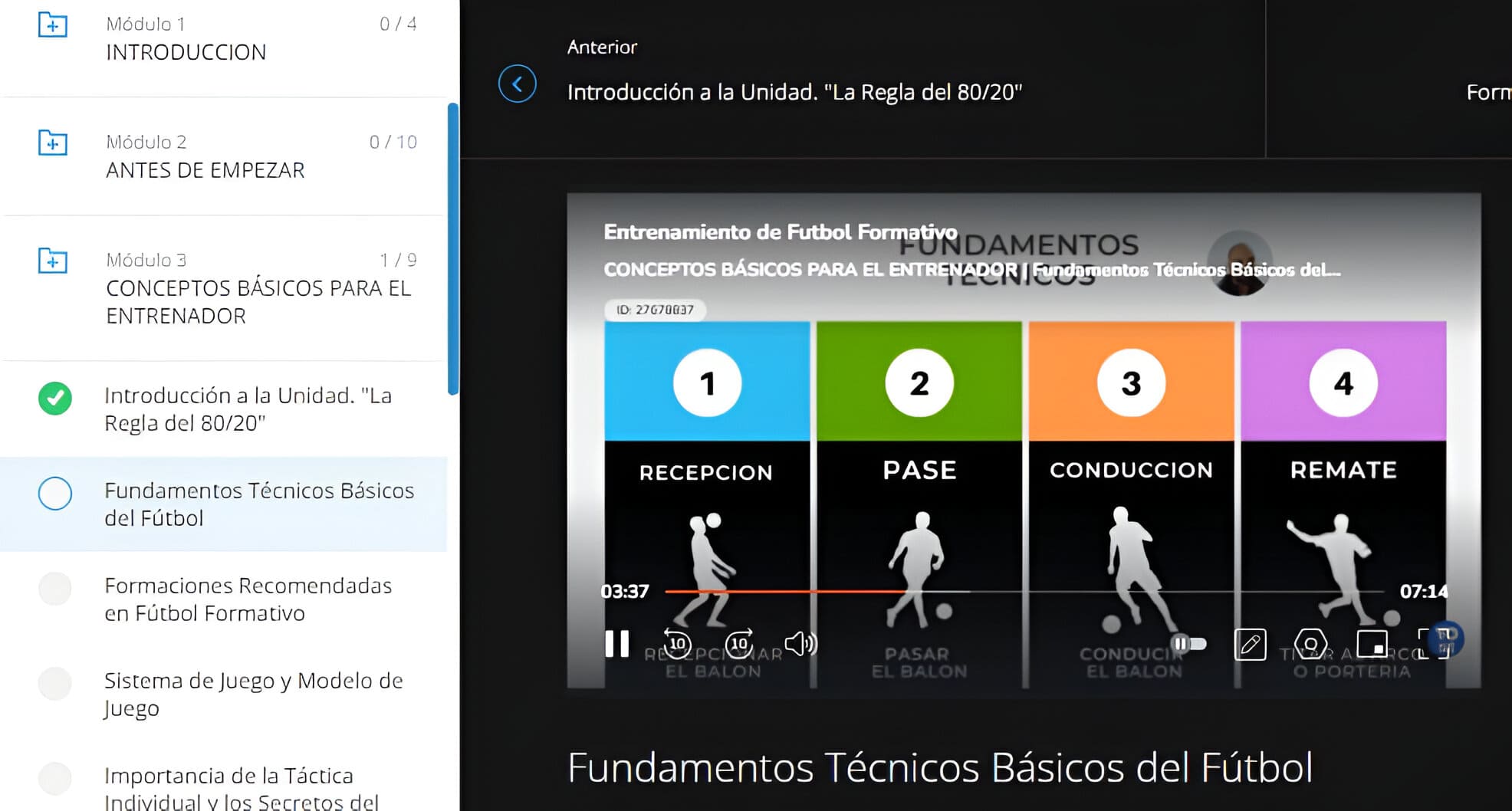
Task: Pause the video playback
Action: point(617,644)
